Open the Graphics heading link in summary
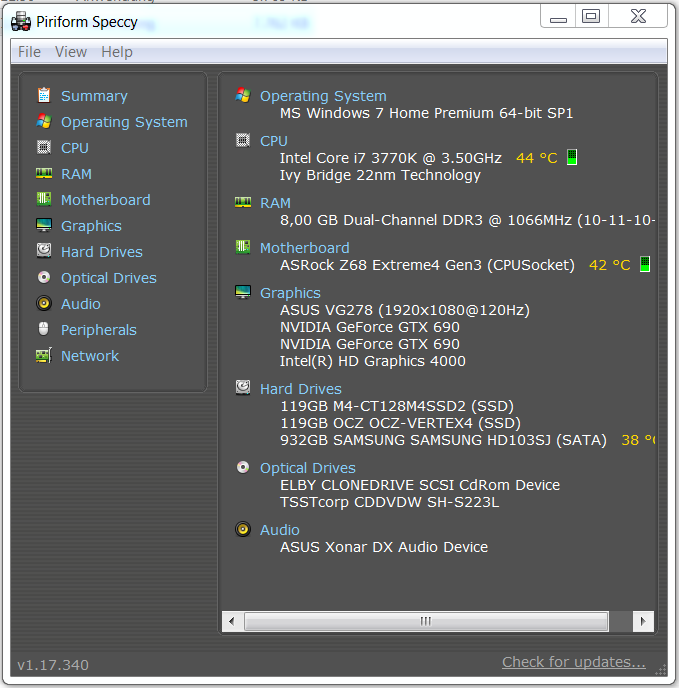This screenshot has width=679, height=688. (290, 293)
